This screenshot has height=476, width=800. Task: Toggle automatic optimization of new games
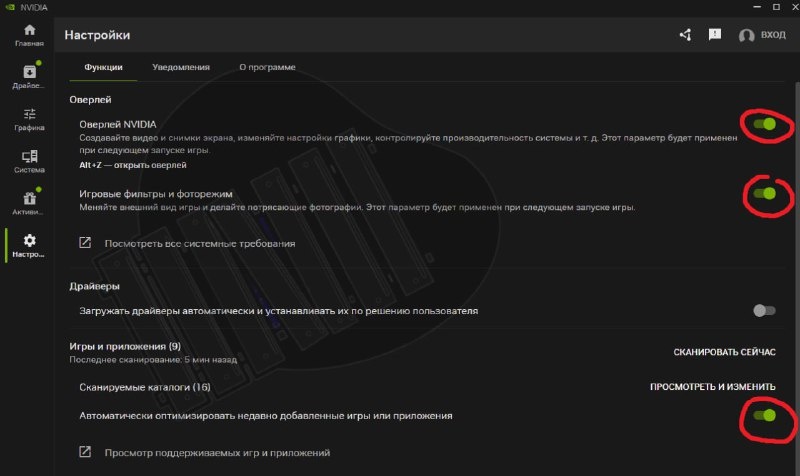pos(765,415)
